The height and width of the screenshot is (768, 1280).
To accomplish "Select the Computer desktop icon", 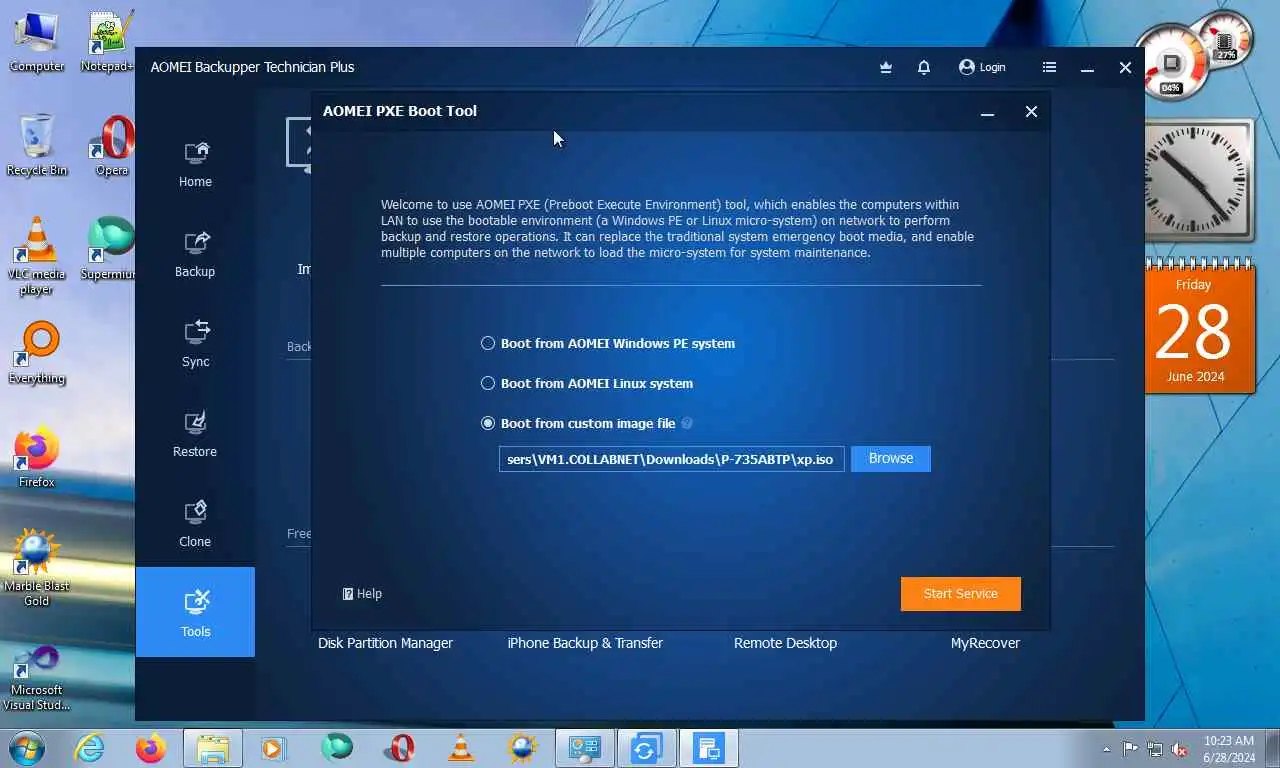I will 37,42.
